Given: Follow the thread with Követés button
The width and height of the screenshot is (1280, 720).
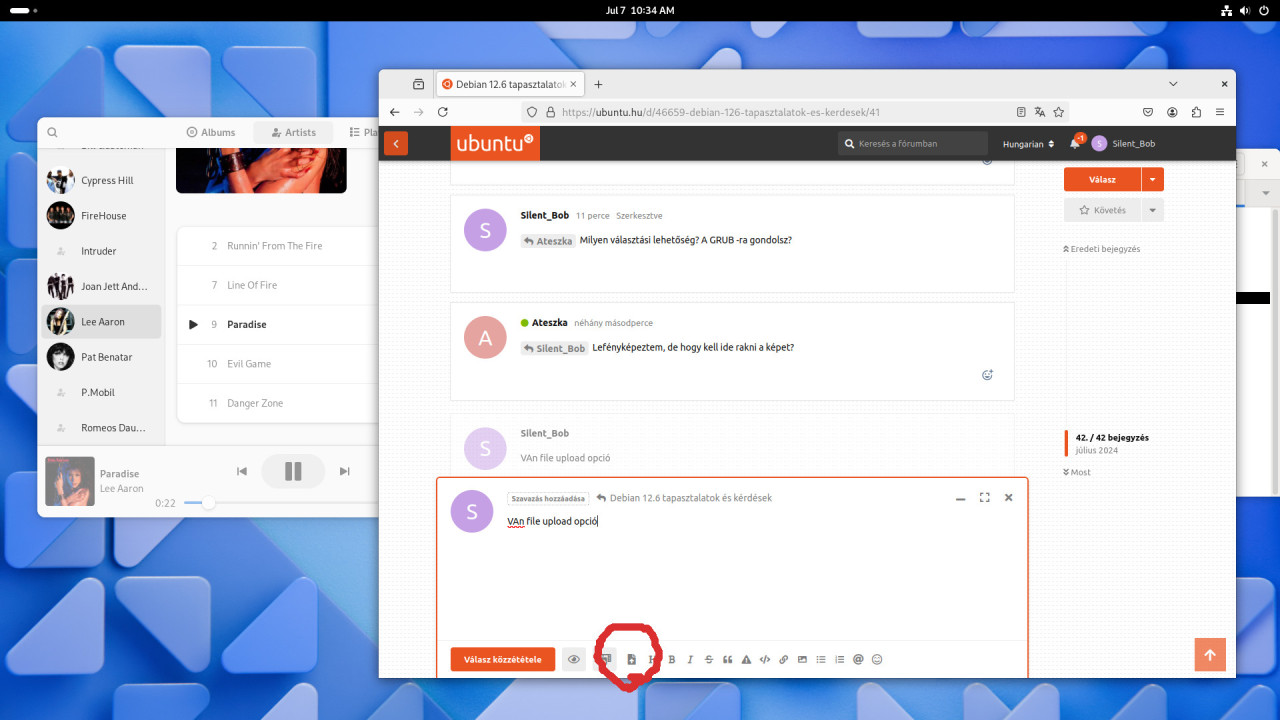Looking at the screenshot, I should pos(1102,210).
